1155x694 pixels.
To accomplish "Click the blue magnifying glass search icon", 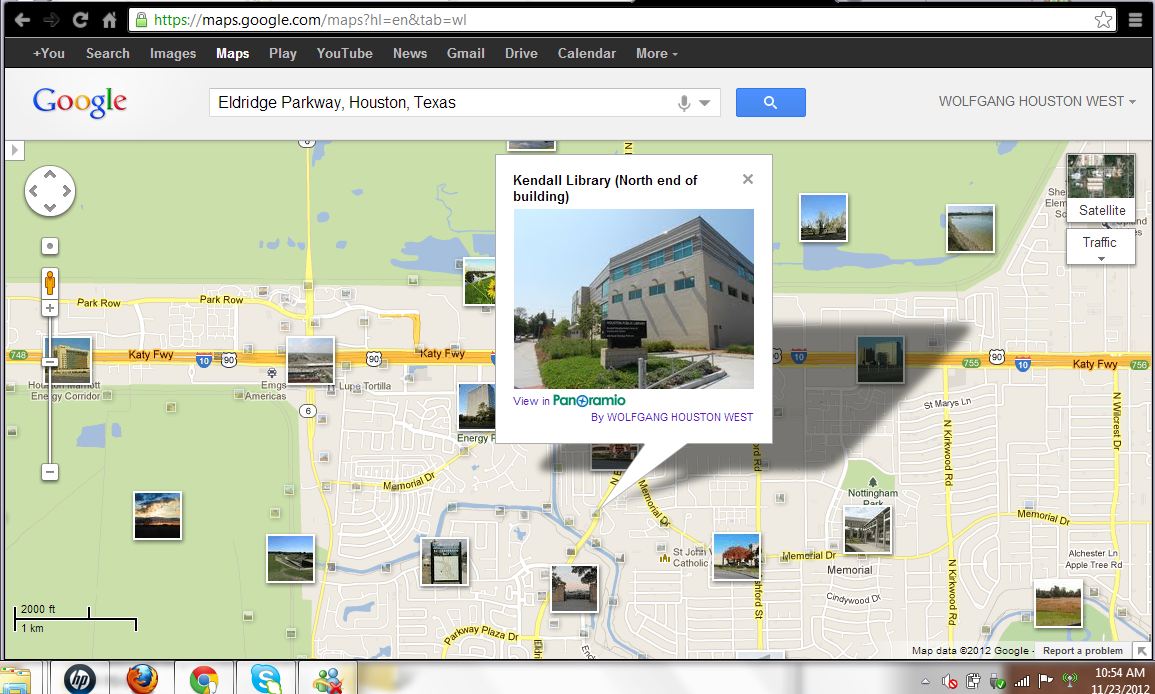I will (770, 102).
